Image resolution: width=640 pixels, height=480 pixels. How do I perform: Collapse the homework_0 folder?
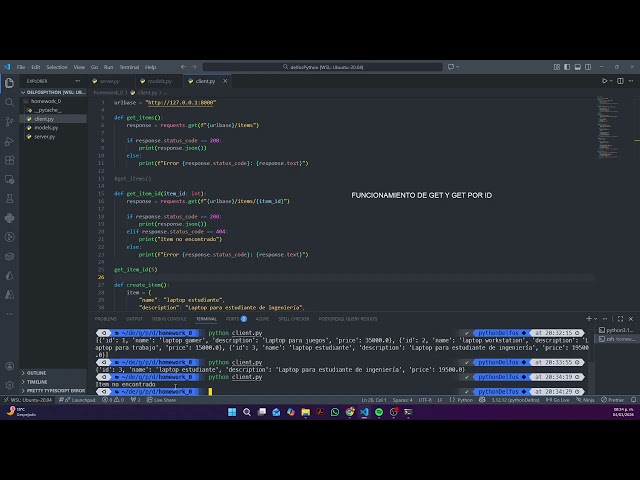point(45,101)
